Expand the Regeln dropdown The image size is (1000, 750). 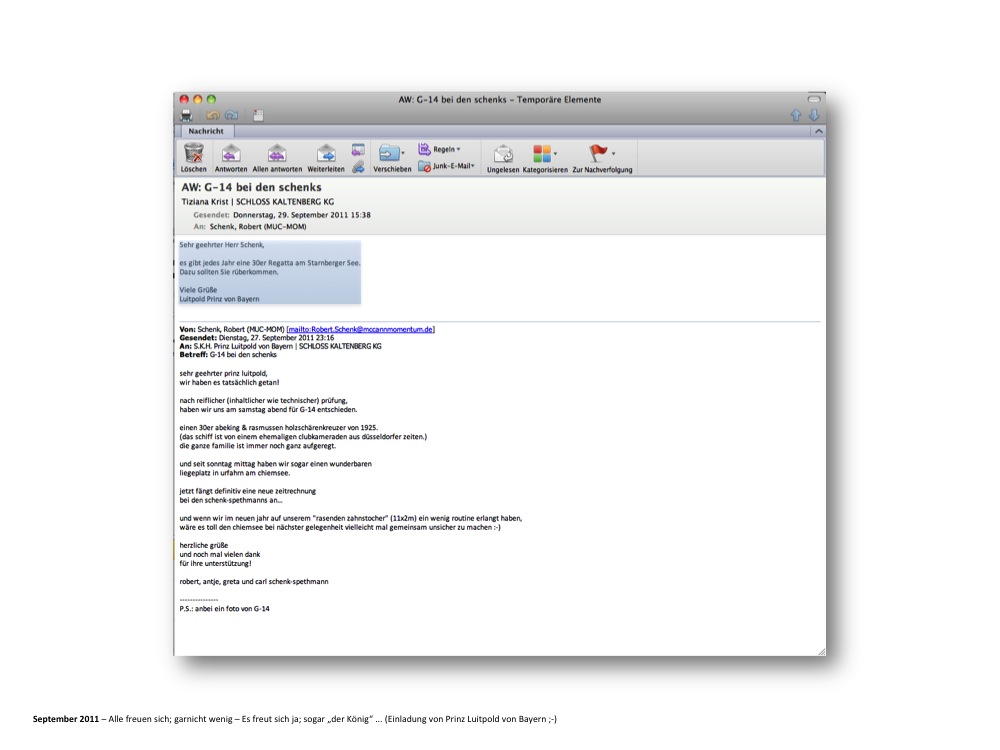click(440, 149)
